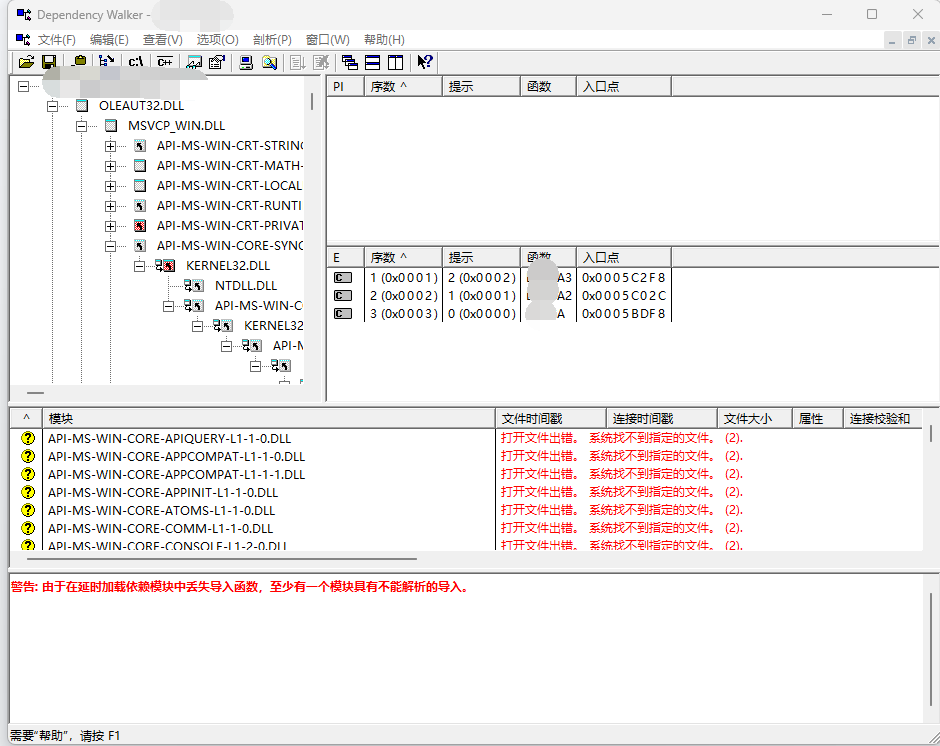This screenshot has width=940, height=746.
Task: Click the Auto Expand tree toolbar icon
Action: coord(107,62)
